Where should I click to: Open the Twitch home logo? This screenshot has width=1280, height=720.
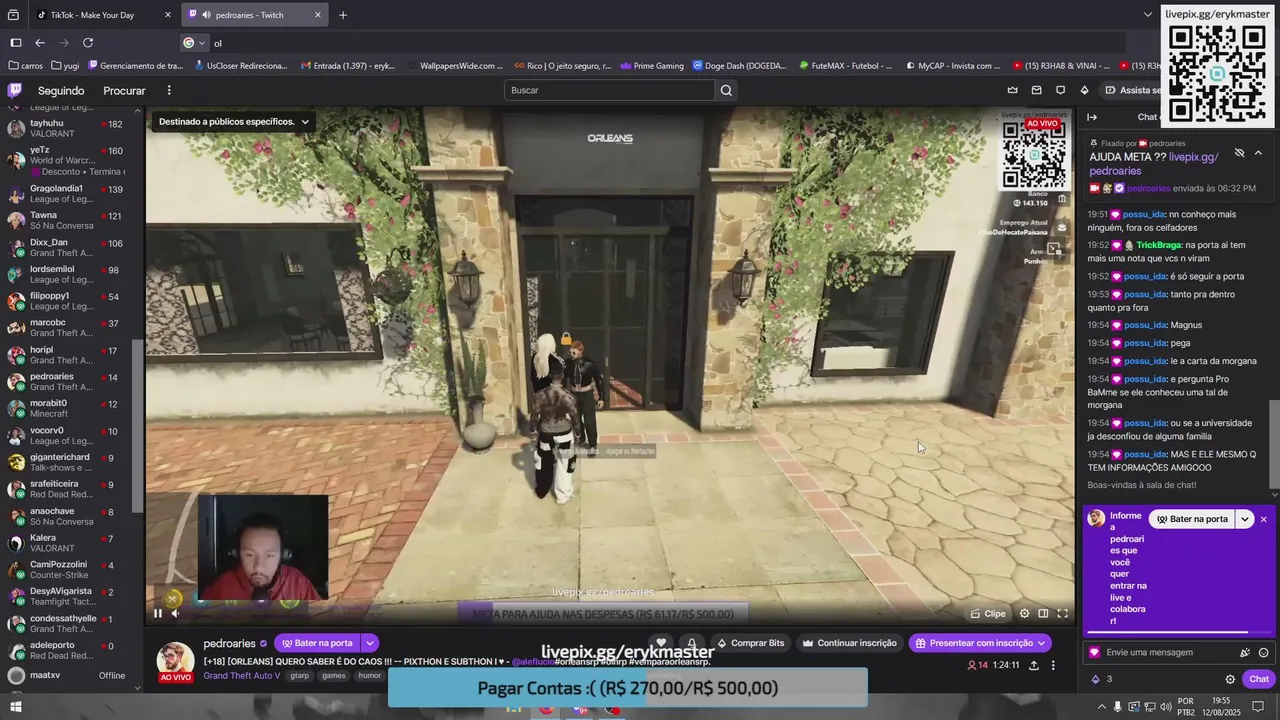[15, 90]
